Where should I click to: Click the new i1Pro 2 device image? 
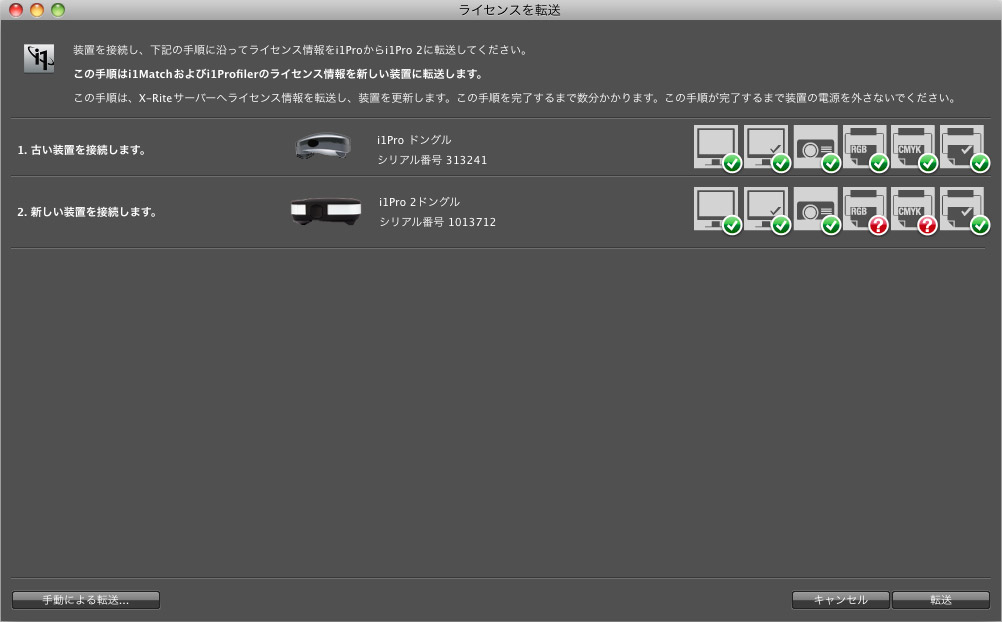[x=326, y=211]
